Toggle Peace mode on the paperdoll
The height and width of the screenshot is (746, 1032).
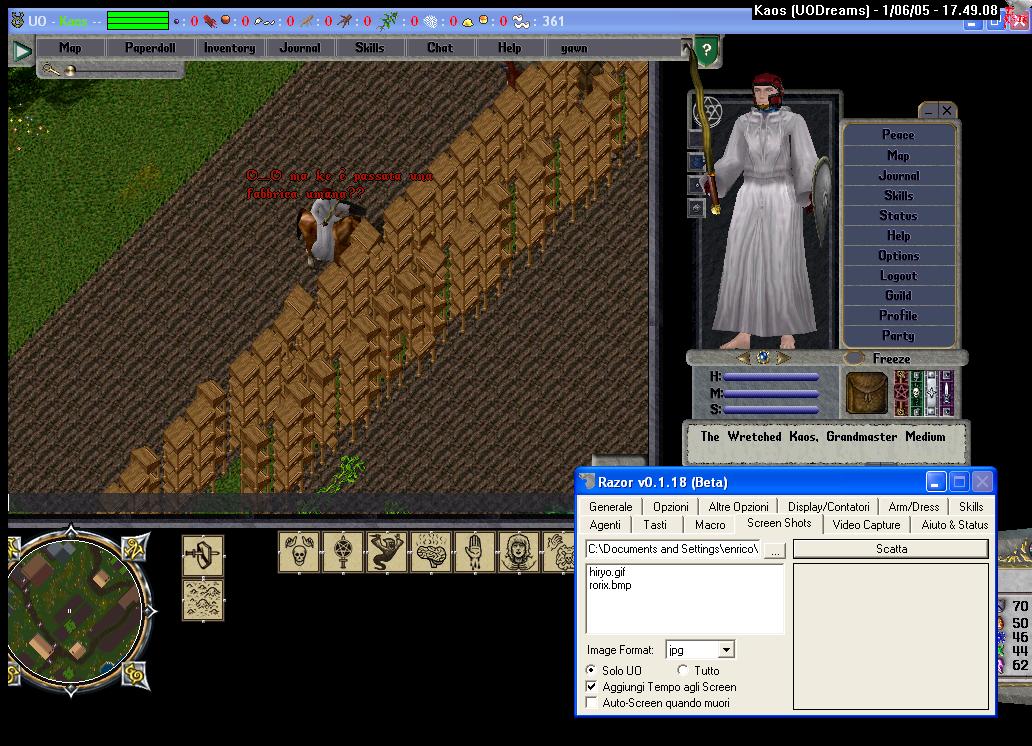pyautogui.click(x=898, y=135)
